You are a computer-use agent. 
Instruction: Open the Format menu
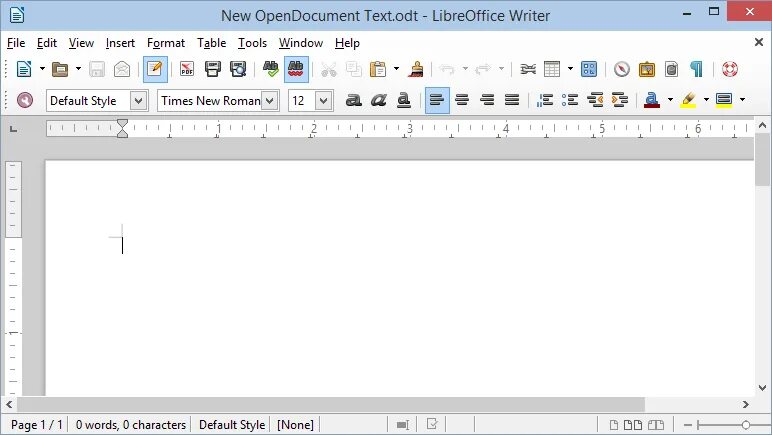coord(166,43)
